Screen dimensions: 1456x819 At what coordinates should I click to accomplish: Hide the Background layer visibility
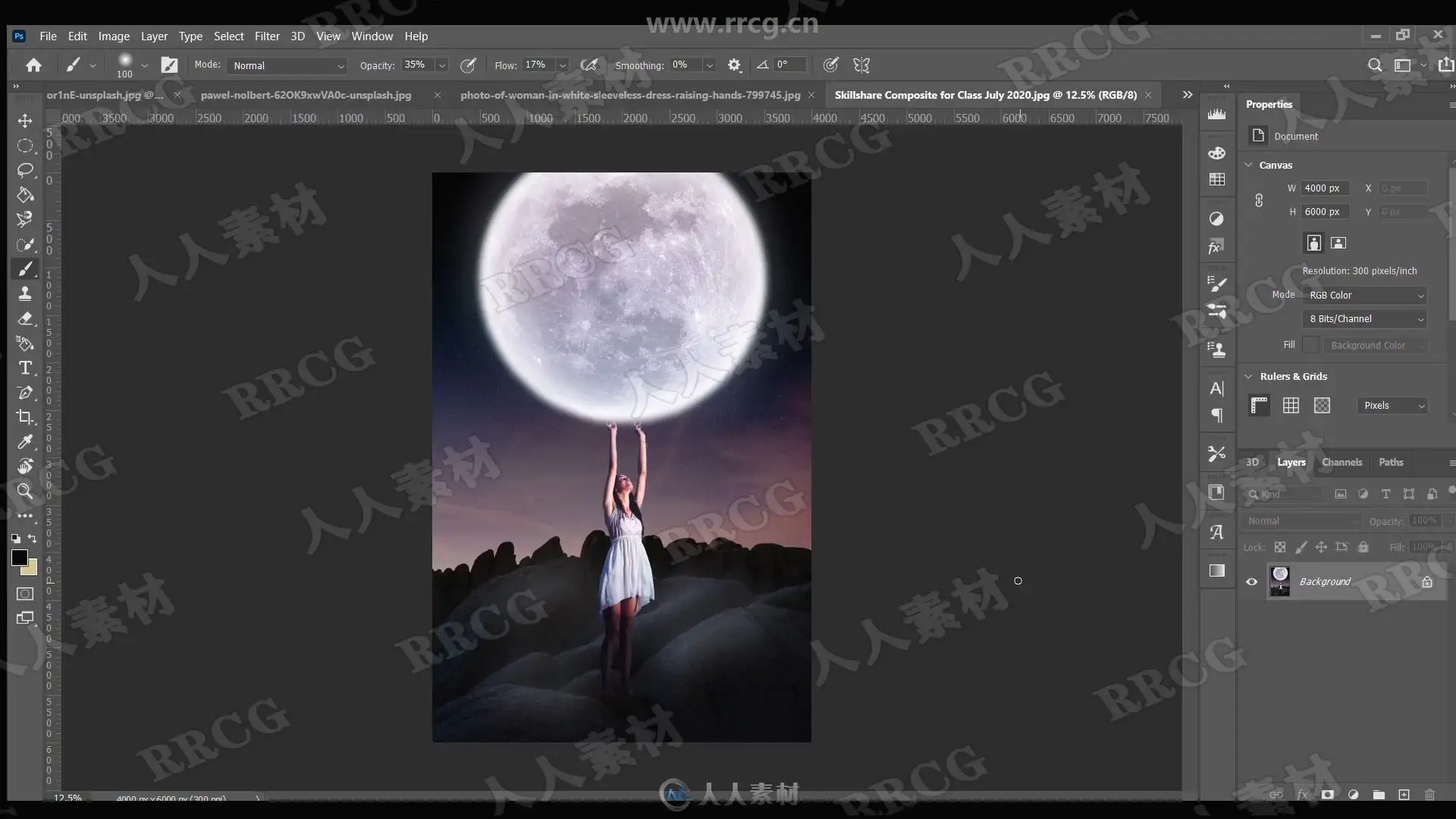coord(1251,582)
